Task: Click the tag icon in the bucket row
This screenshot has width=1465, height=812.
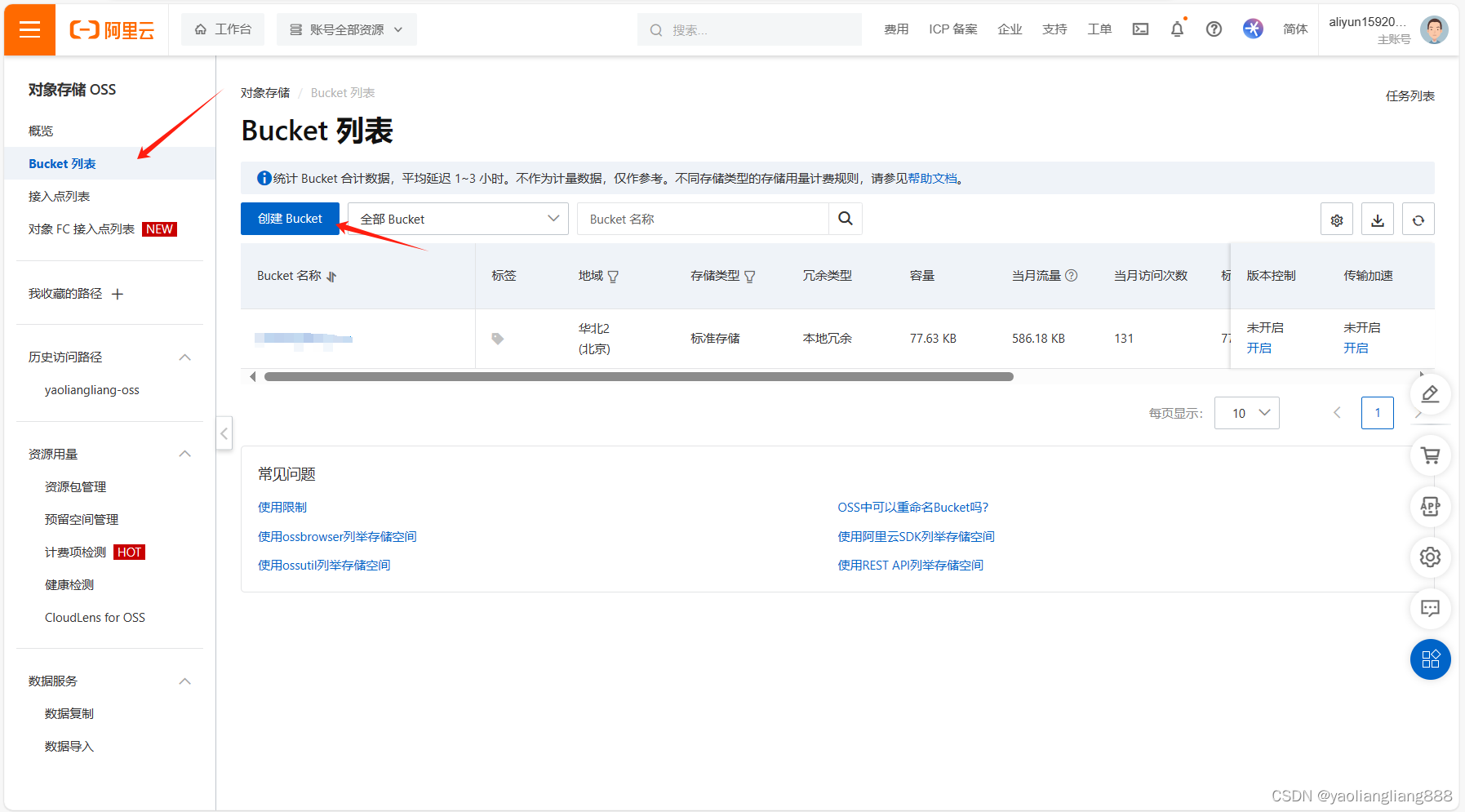Action: click(497, 339)
